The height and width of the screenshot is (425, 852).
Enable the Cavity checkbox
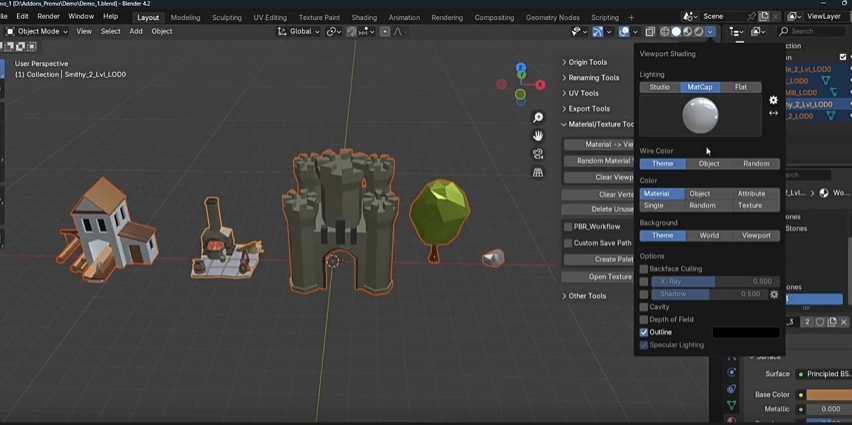(x=644, y=307)
